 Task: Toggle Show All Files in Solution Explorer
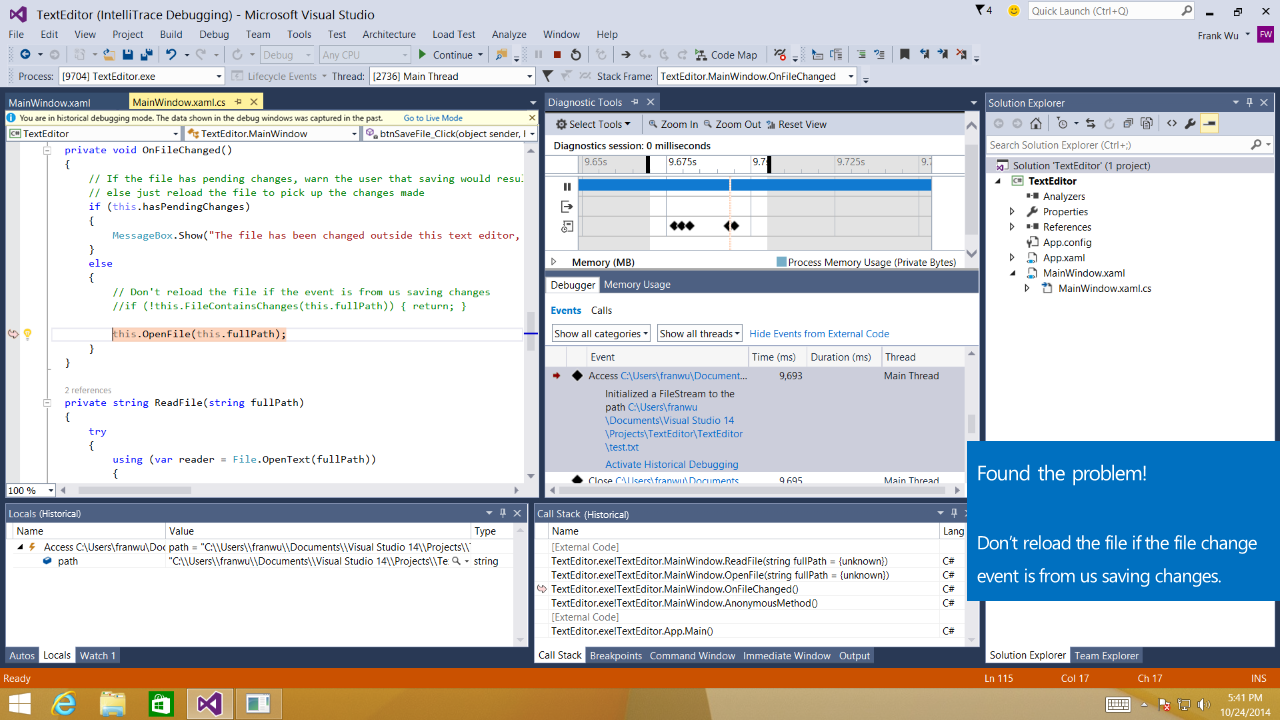[x=1146, y=124]
